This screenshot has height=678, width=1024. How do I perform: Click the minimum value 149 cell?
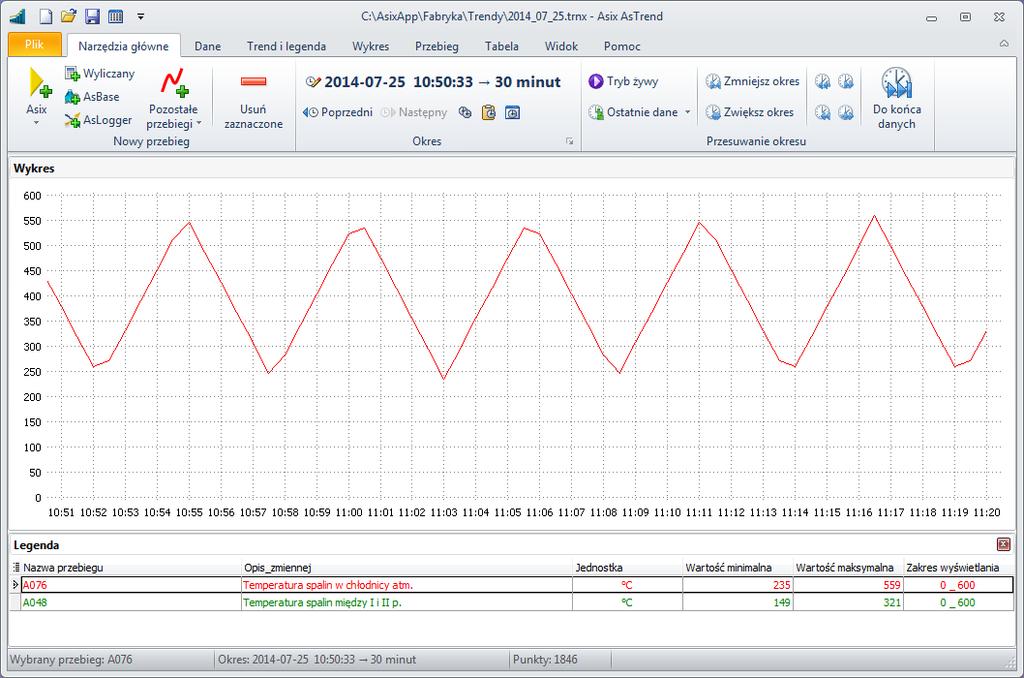pos(738,602)
